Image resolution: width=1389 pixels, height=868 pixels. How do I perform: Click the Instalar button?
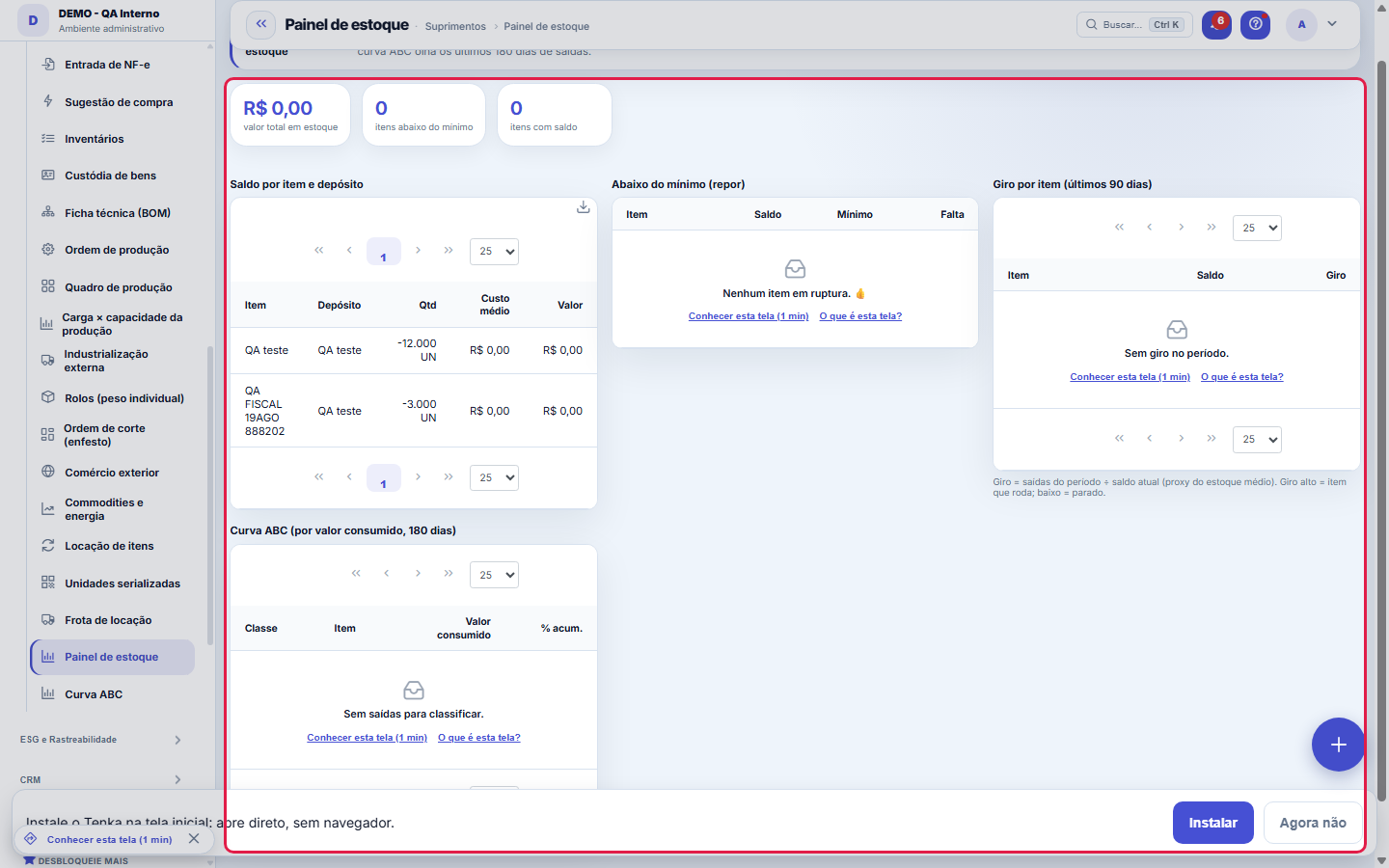[x=1213, y=823]
